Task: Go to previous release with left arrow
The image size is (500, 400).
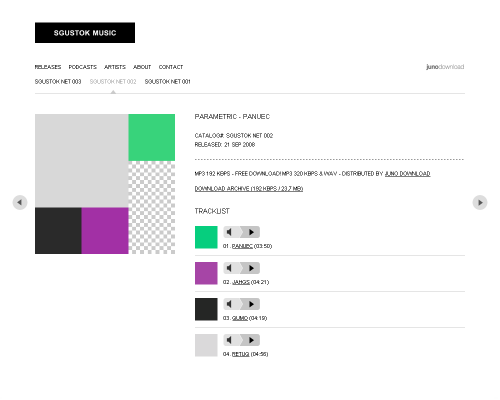Action: click(x=20, y=203)
